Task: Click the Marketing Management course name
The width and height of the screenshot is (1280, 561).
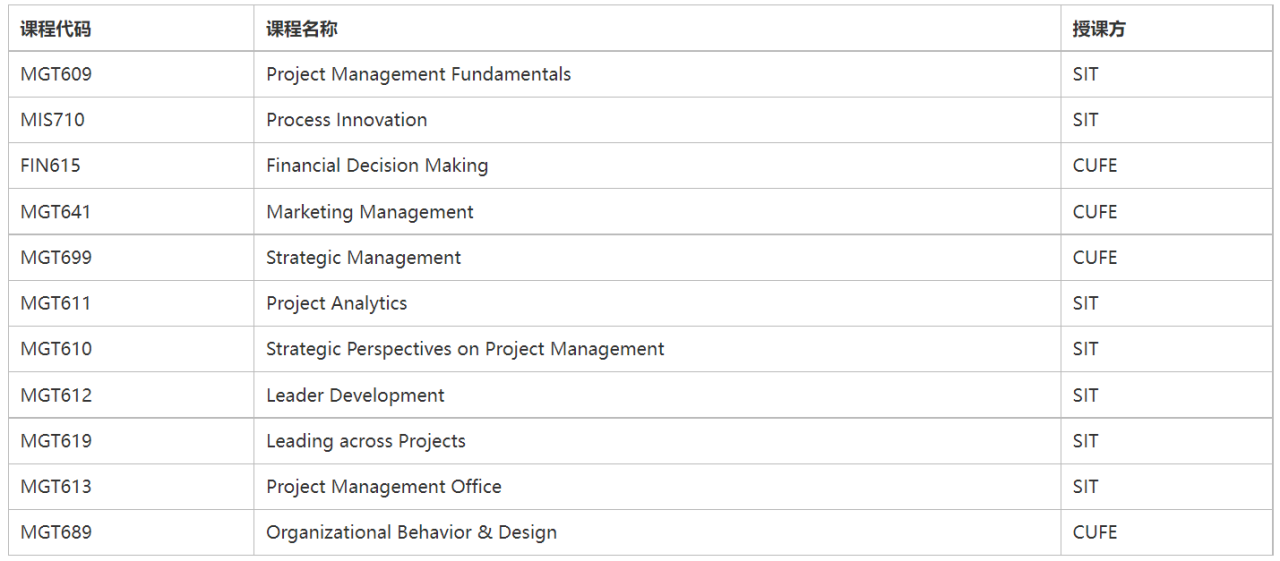Action: point(370,212)
